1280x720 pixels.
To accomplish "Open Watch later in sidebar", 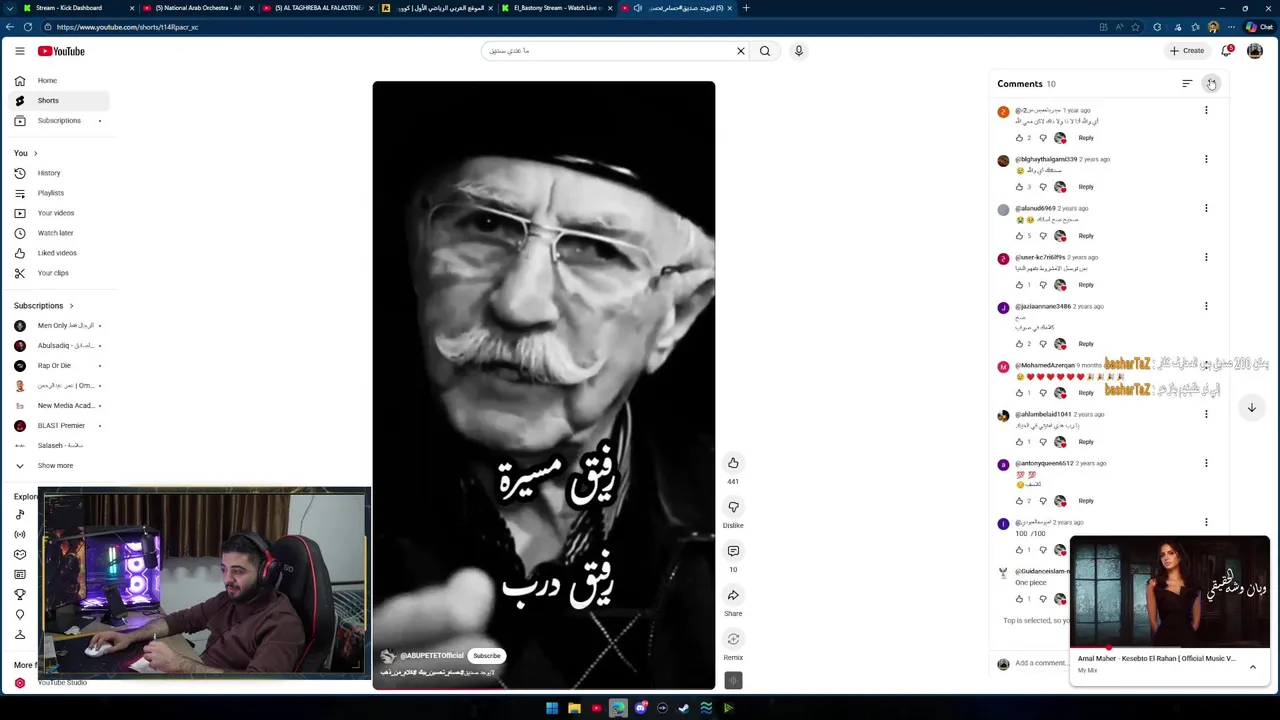I will (x=59, y=233).
